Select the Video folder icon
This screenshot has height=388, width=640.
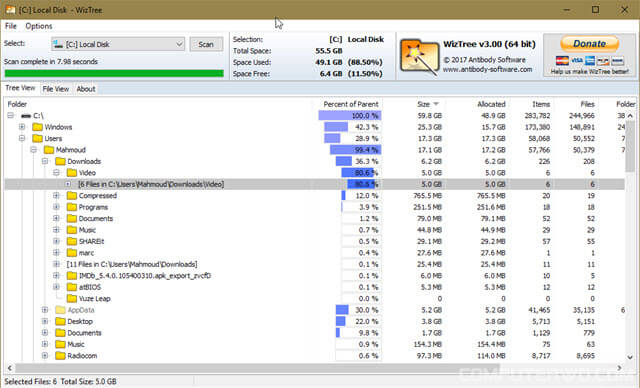pyautogui.click(x=72, y=173)
